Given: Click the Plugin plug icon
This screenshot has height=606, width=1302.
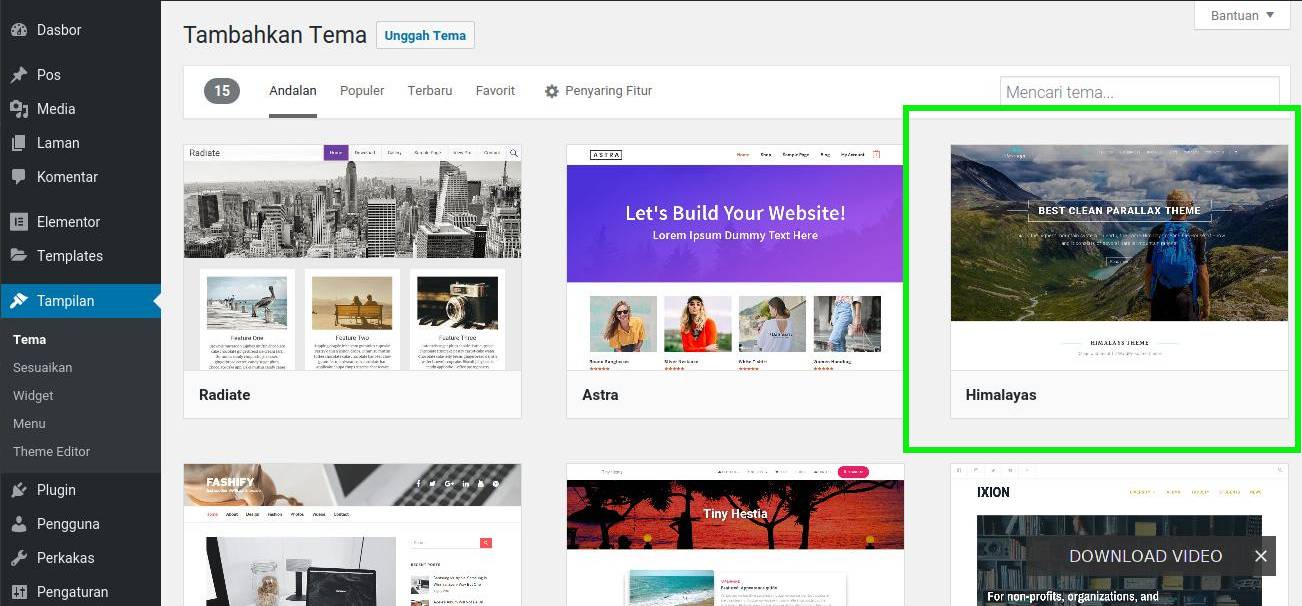Looking at the screenshot, I should pyautogui.click(x=19, y=490).
